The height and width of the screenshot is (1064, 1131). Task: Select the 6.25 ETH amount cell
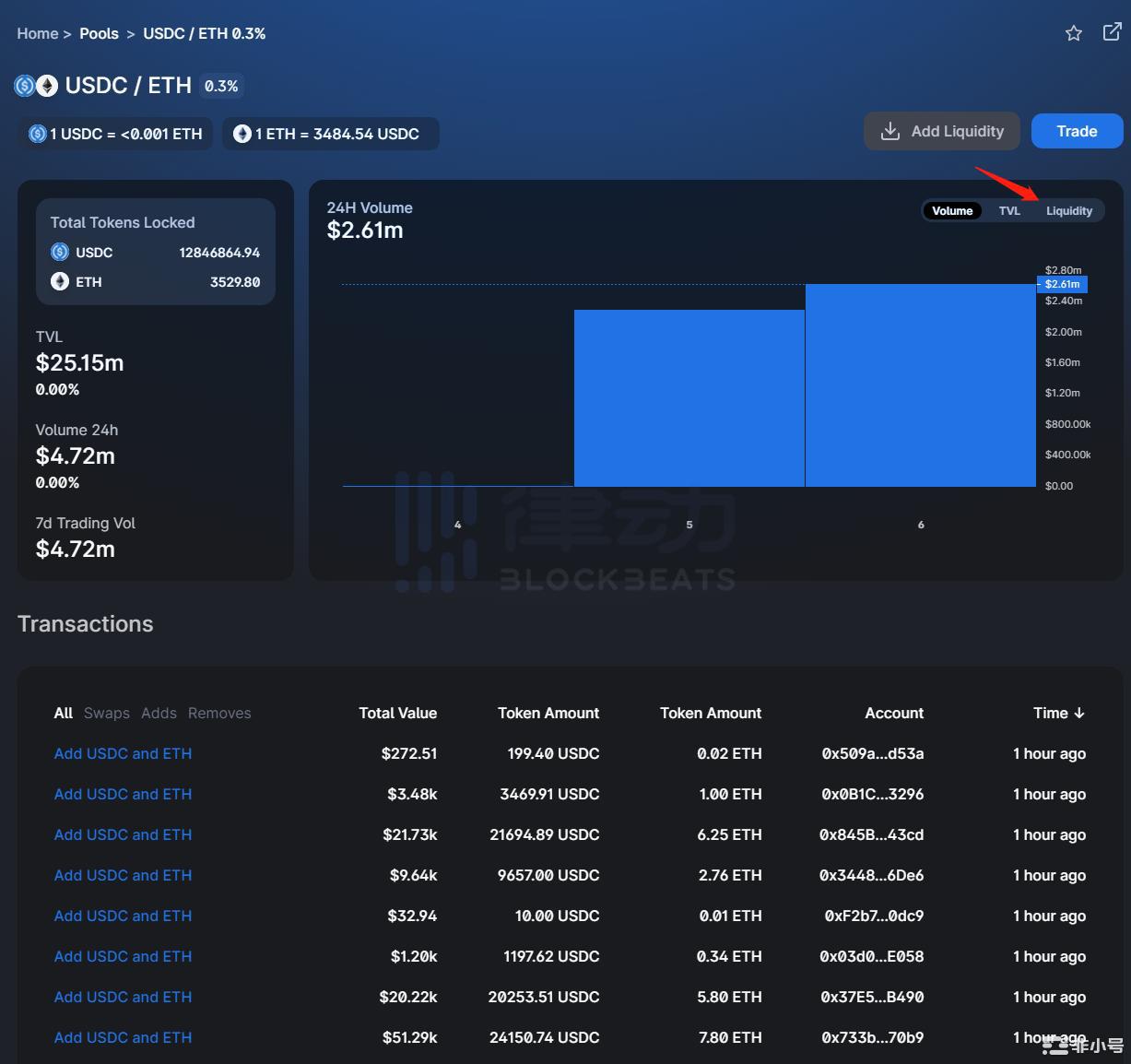tap(730, 834)
